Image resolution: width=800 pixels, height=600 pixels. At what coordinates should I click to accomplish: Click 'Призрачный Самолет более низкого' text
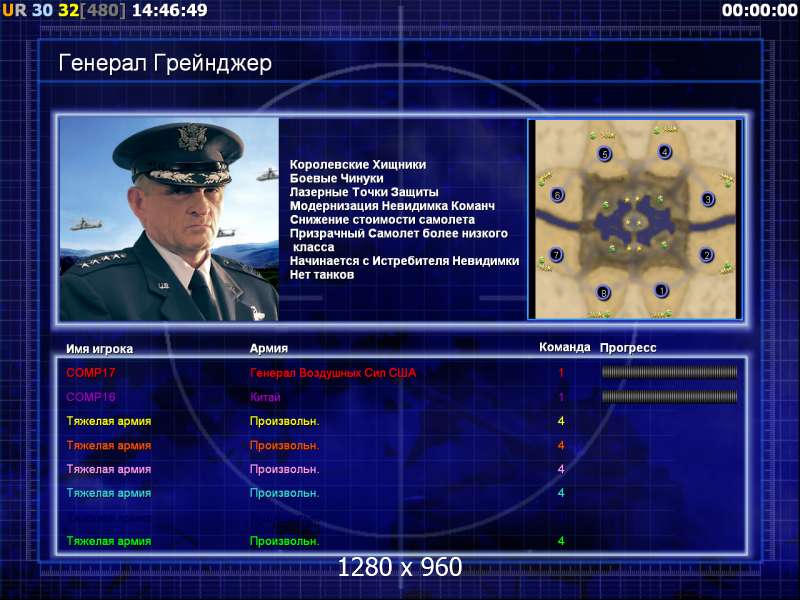coord(398,233)
